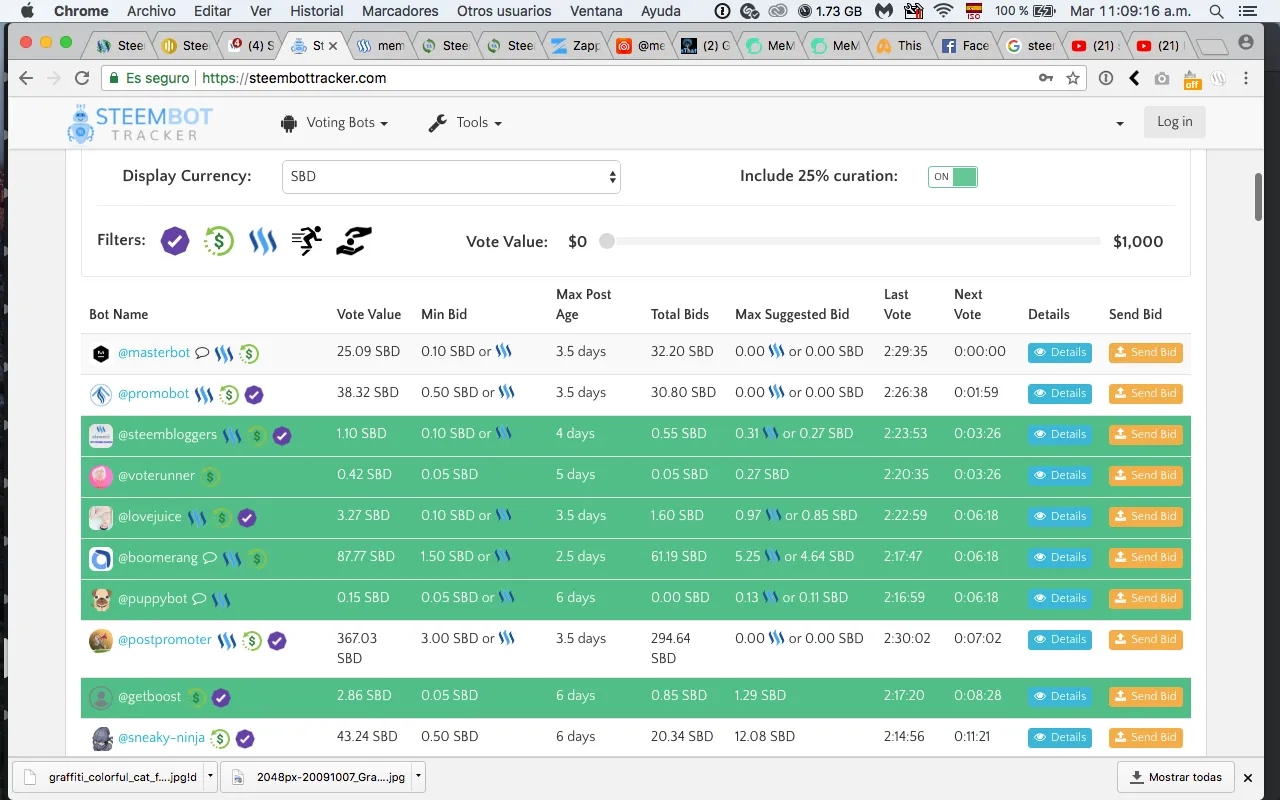Open downloaded graffiti_colorful_cat file
Image resolution: width=1280 pixels, height=800 pixels.
[x=109, y=776]
